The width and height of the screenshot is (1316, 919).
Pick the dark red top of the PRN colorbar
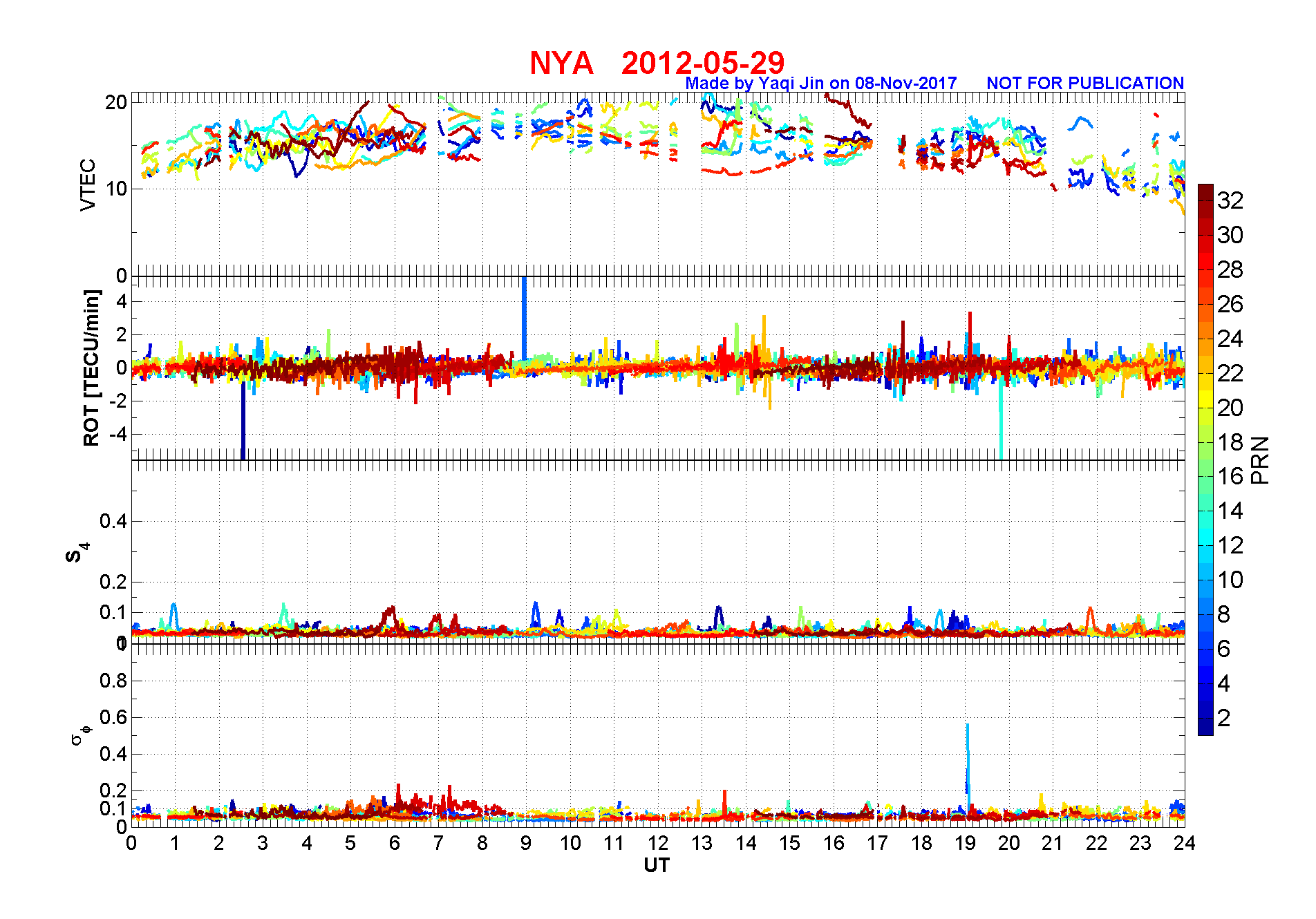click(1205, 192)
